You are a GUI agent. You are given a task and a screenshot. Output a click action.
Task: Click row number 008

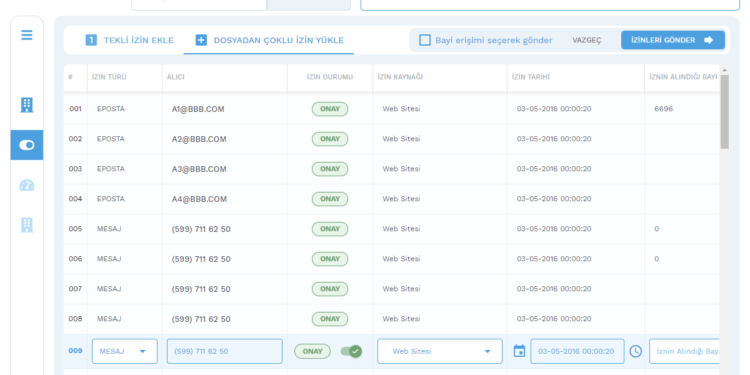pyautogui.click(x=76, y=319)
